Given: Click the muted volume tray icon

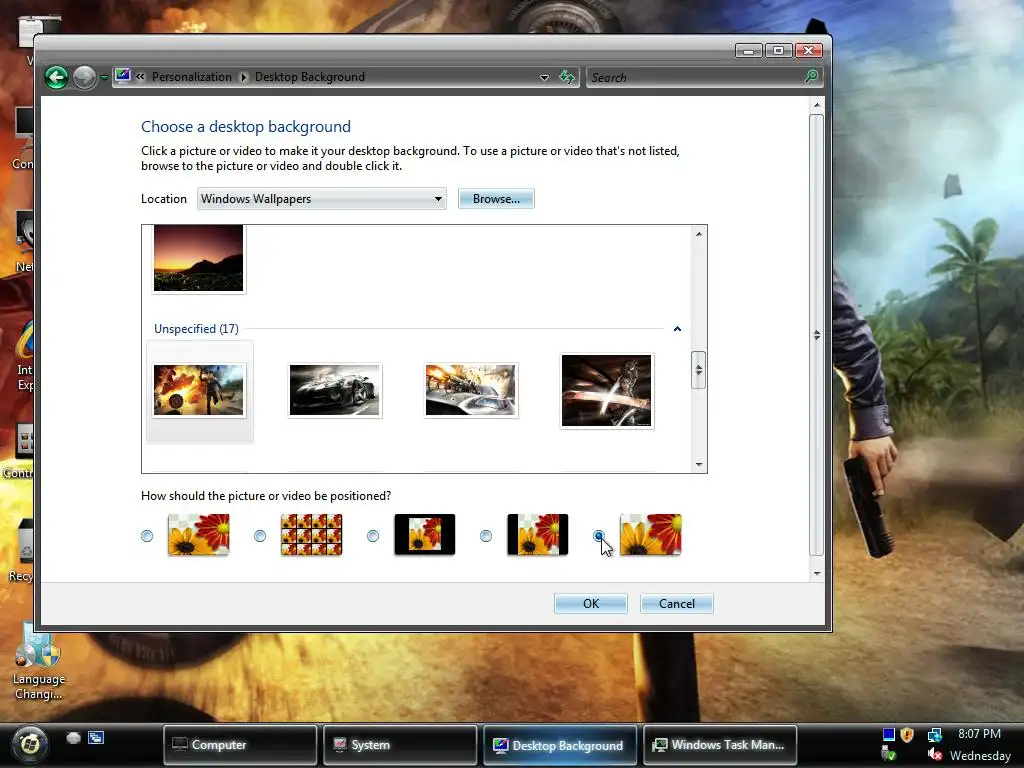Looking at the screenshot, I should click(935, 755).
